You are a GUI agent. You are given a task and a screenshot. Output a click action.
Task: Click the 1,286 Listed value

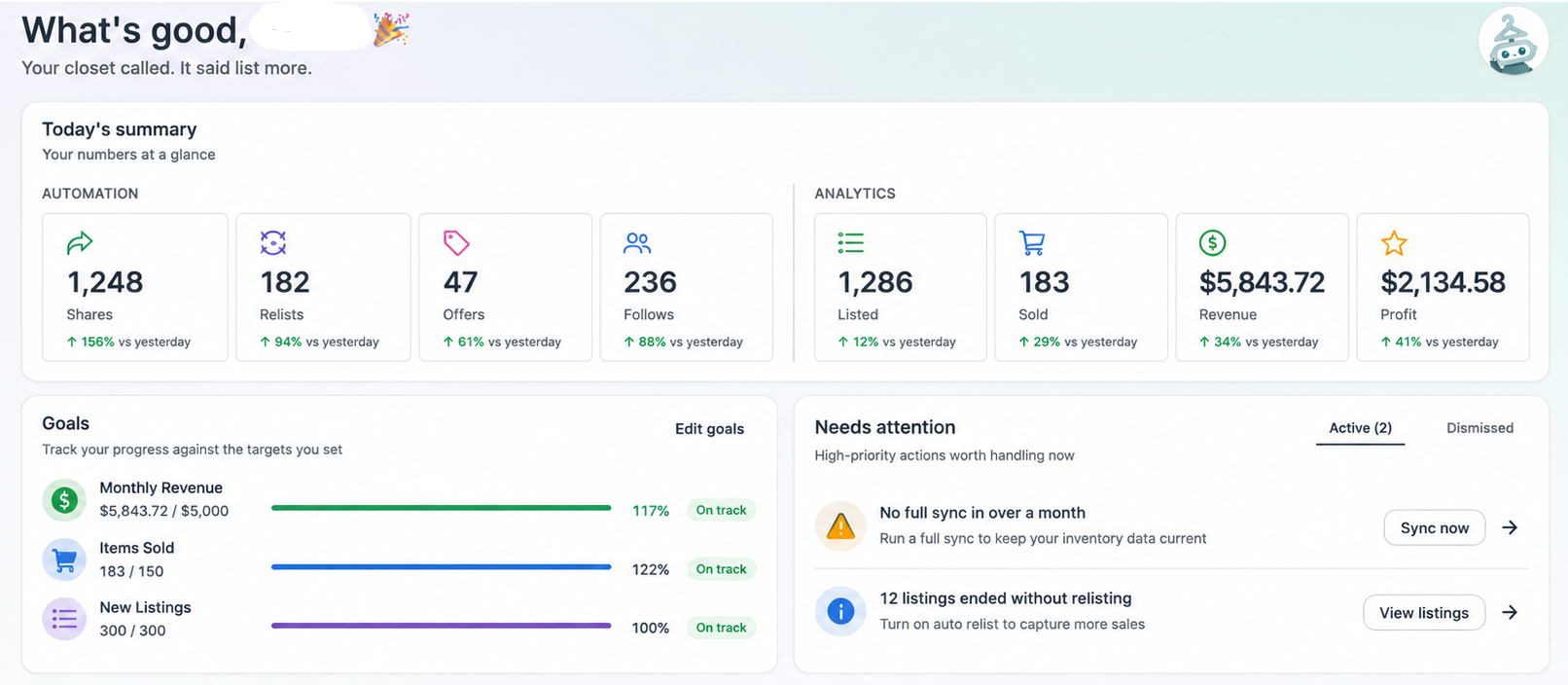tap(874, 282)
